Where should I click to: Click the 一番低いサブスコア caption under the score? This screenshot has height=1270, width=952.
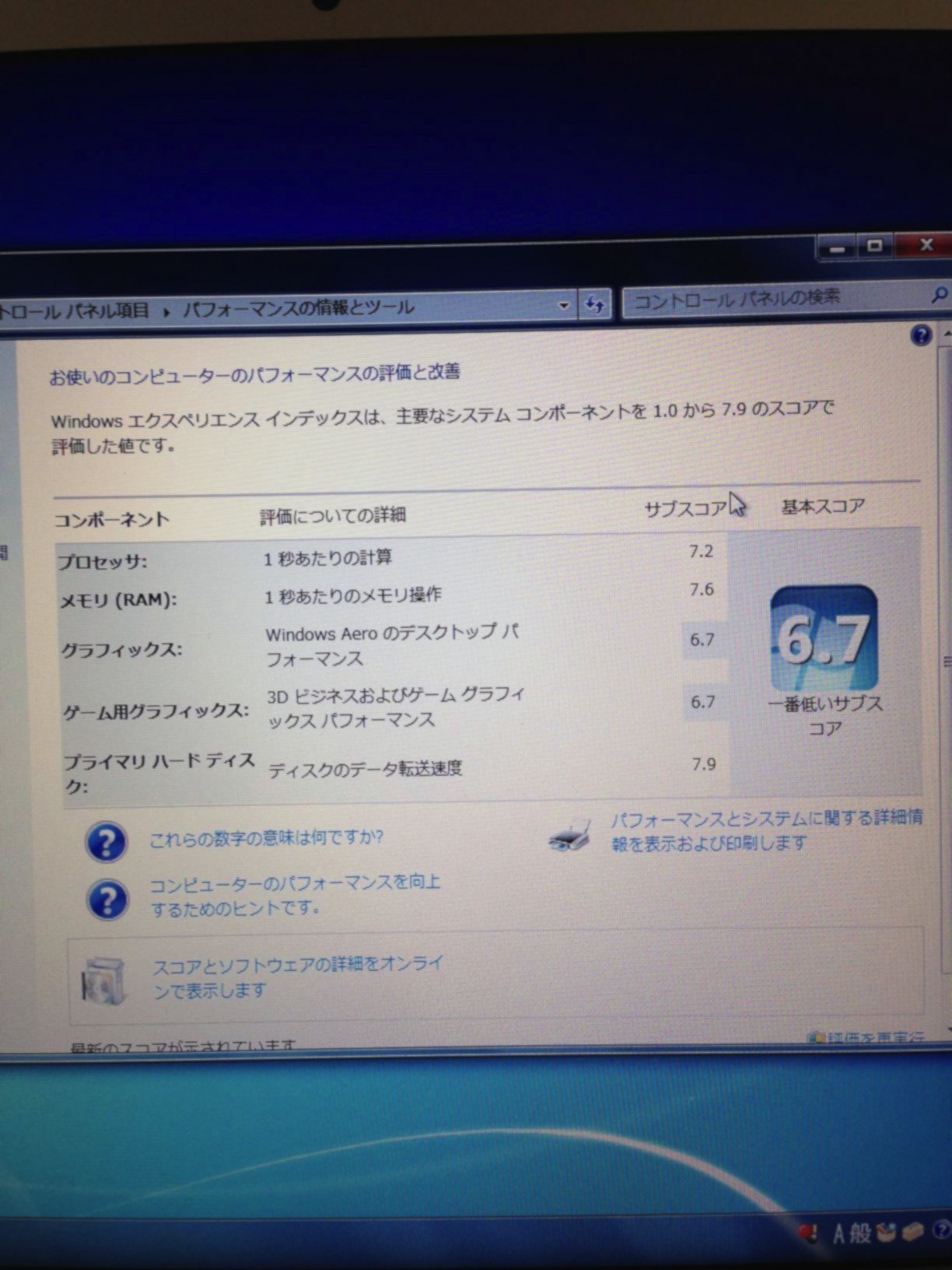tap(825, 716)
